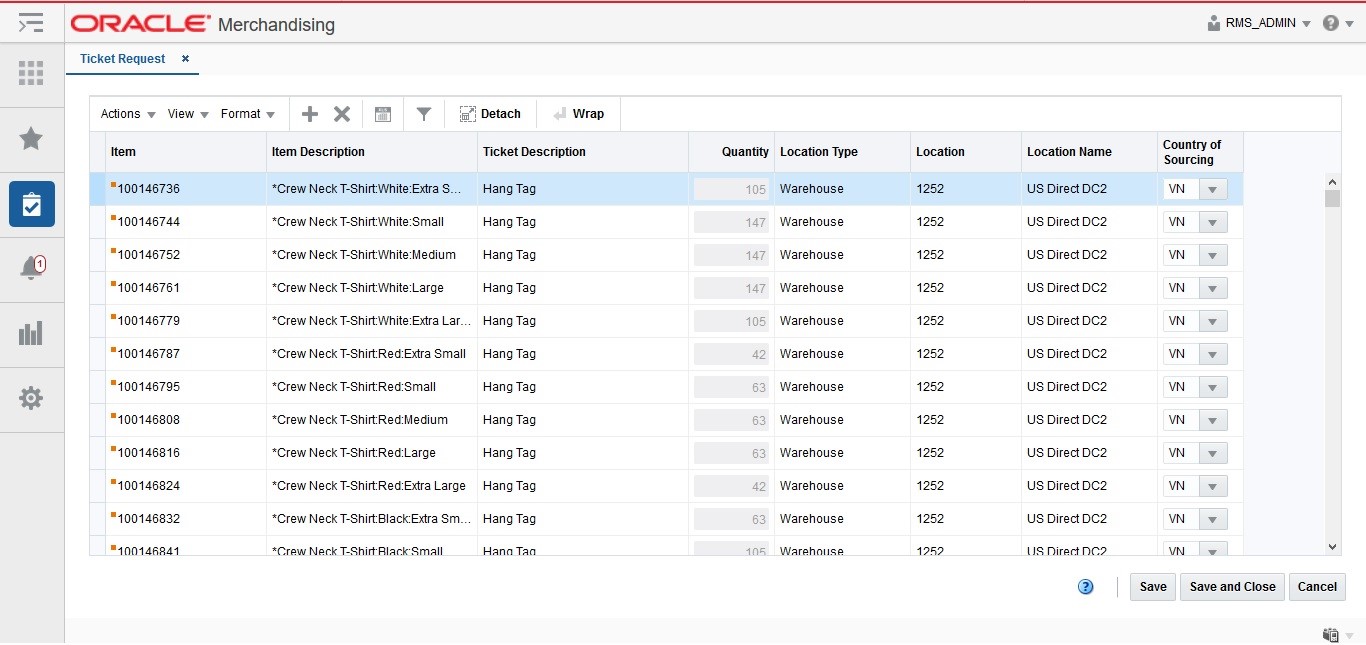Click the Cancel button
1366x645 pixels.
pyautogui.click(x=1317, y=587)
